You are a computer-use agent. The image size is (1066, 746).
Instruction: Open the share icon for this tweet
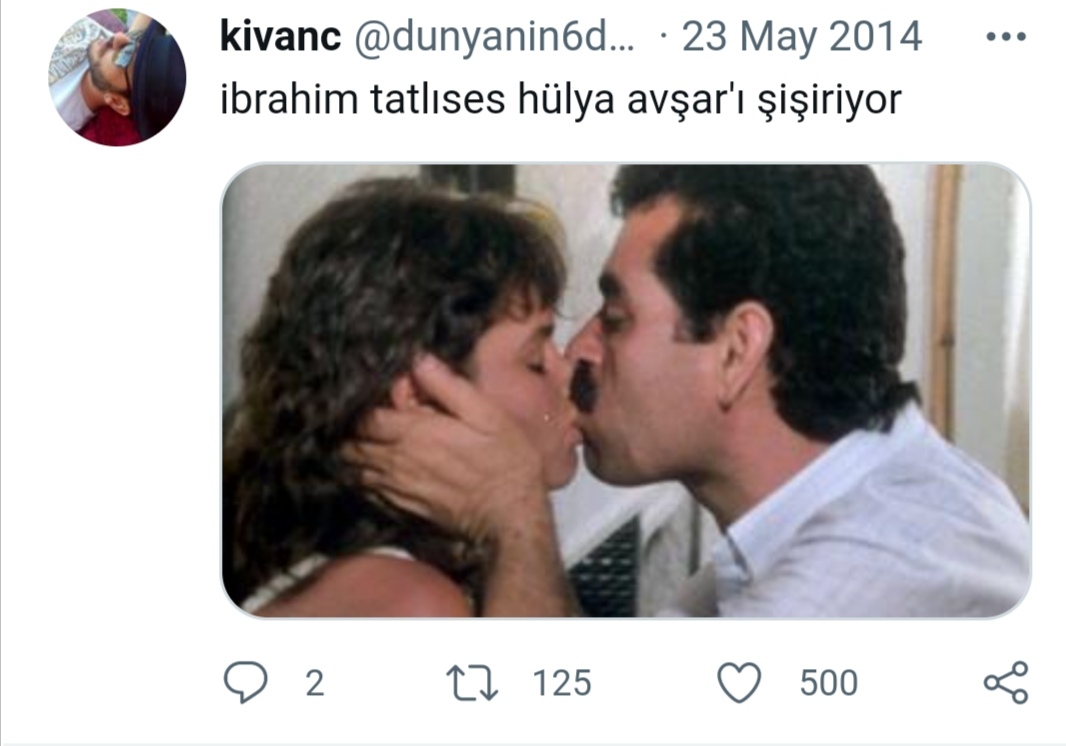tap(1006, 682)
